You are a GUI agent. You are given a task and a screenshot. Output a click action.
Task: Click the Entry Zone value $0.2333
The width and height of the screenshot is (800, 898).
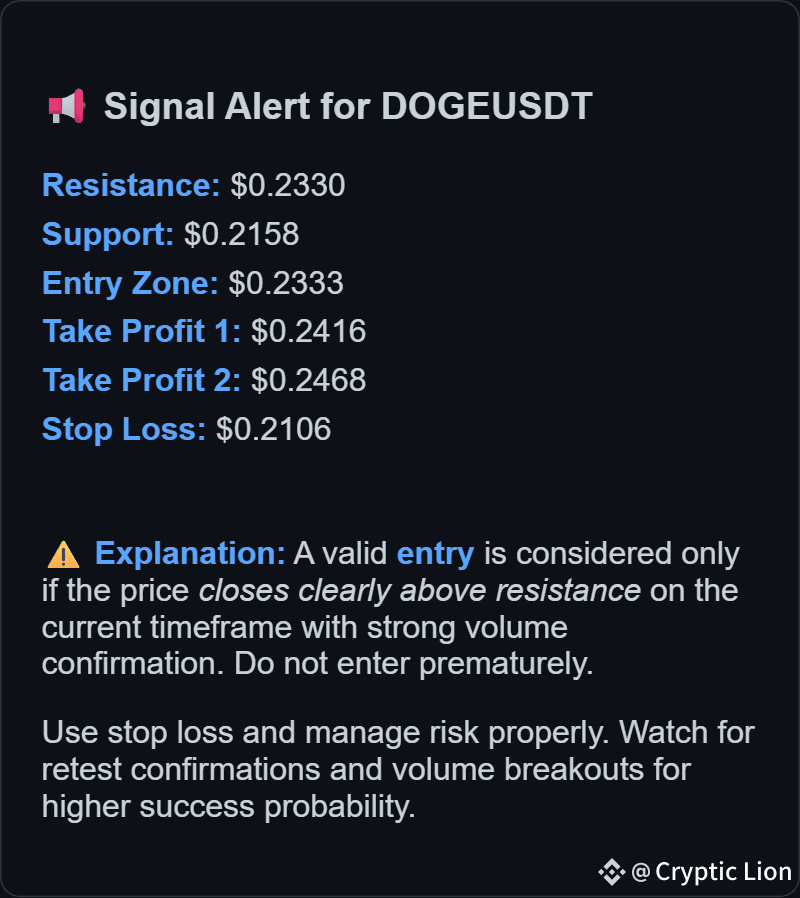(286, 283)
